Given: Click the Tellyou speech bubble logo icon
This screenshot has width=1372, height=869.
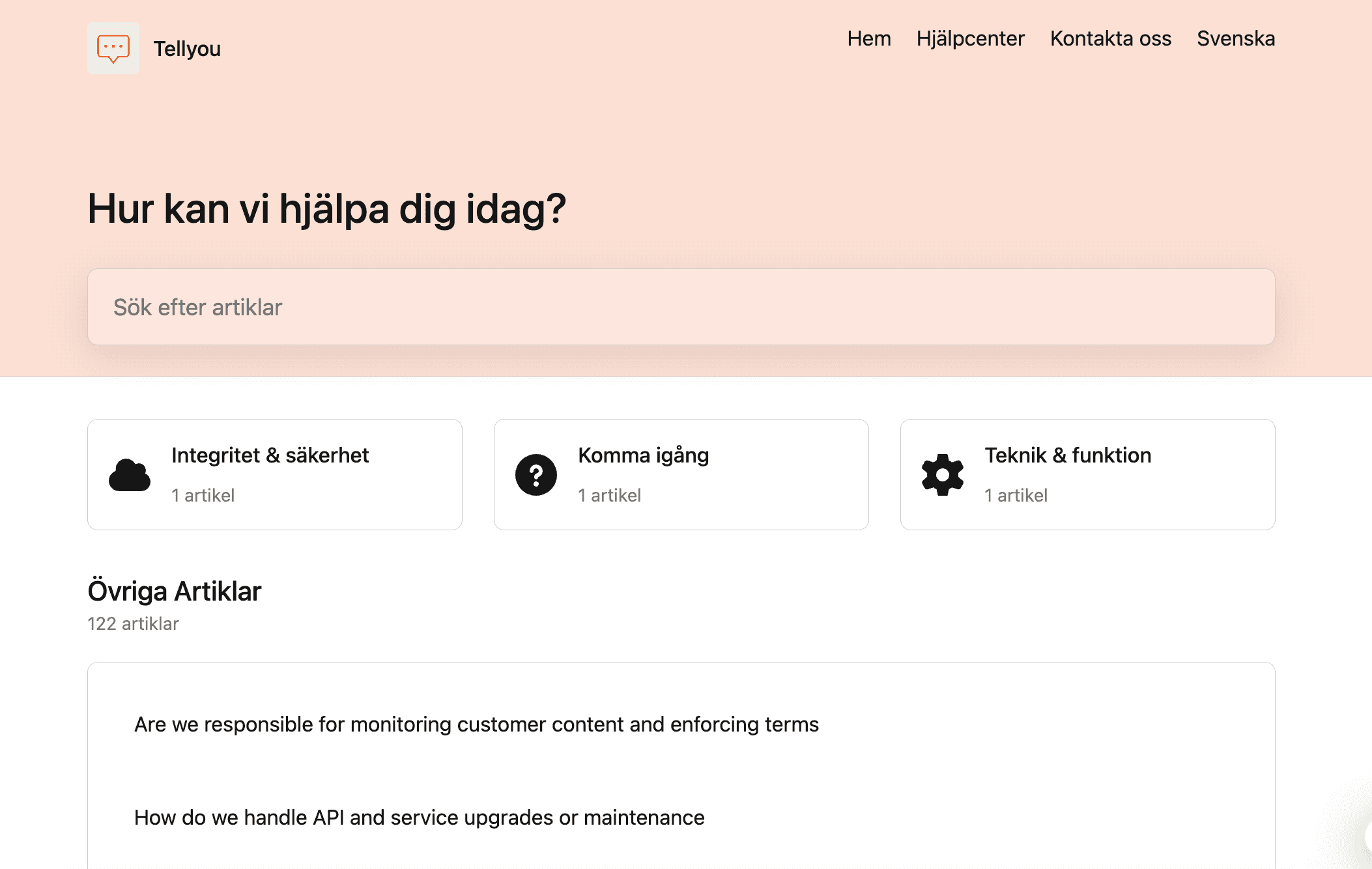Looking at the screenshot, I should click(x=113, y=48).
